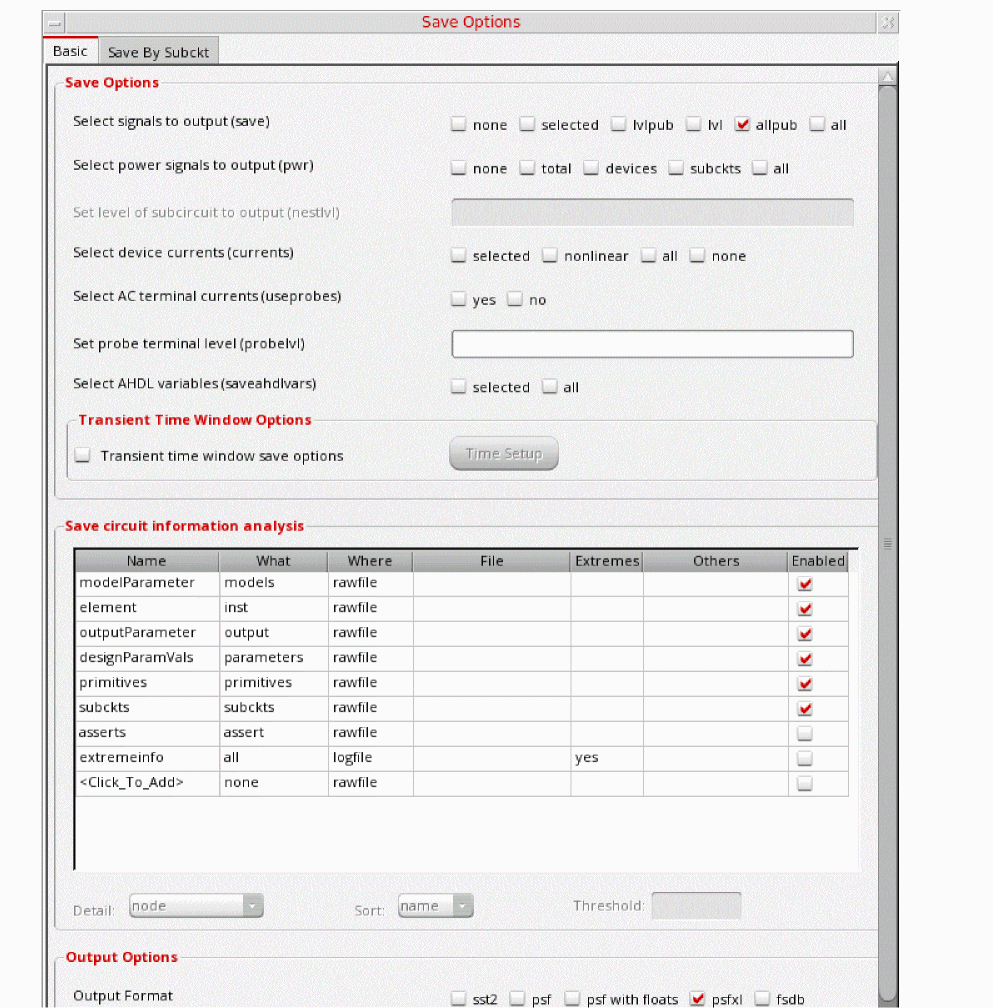Open the Sort name dropdown
The height and width of the screenshot is (1008, 993).
pyautogui.click(x=435, y=906)
